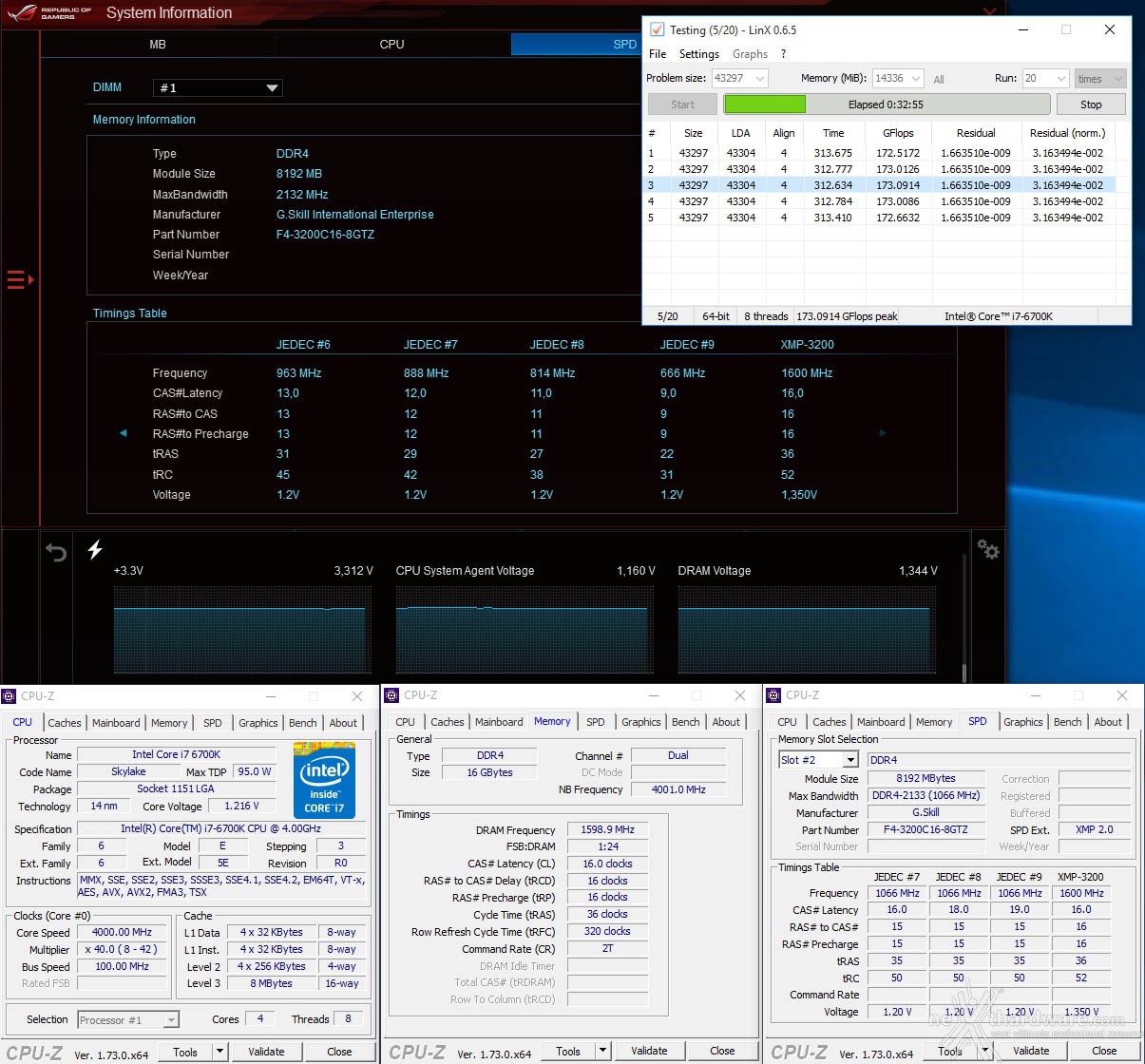1145x1064 pixels.
Task: Open the red side menu icon in System Information
Action: click(20, 279)
